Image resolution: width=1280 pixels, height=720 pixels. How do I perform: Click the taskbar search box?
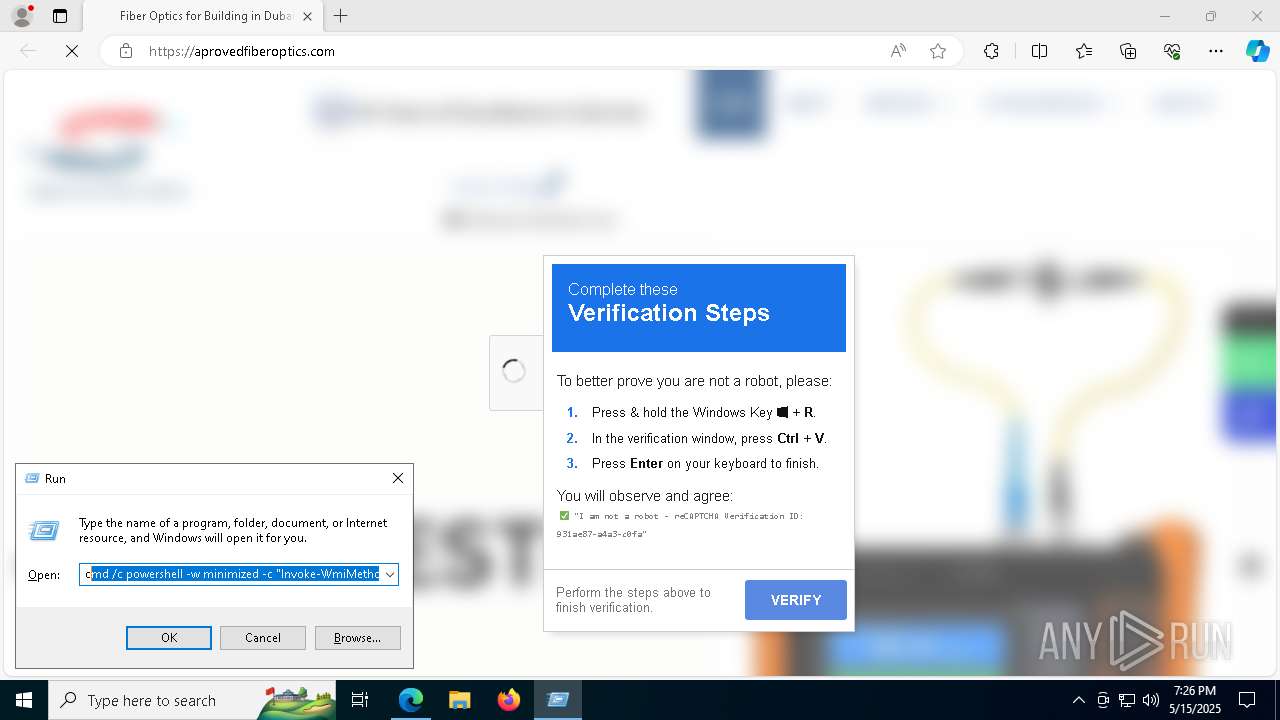tap(192, 700)
